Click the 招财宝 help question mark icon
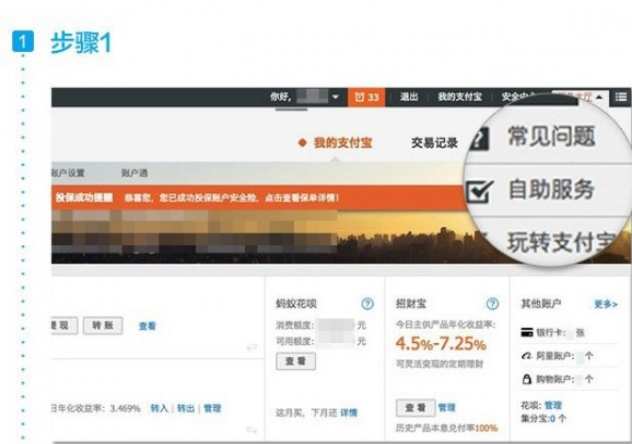 pos(492,303)
